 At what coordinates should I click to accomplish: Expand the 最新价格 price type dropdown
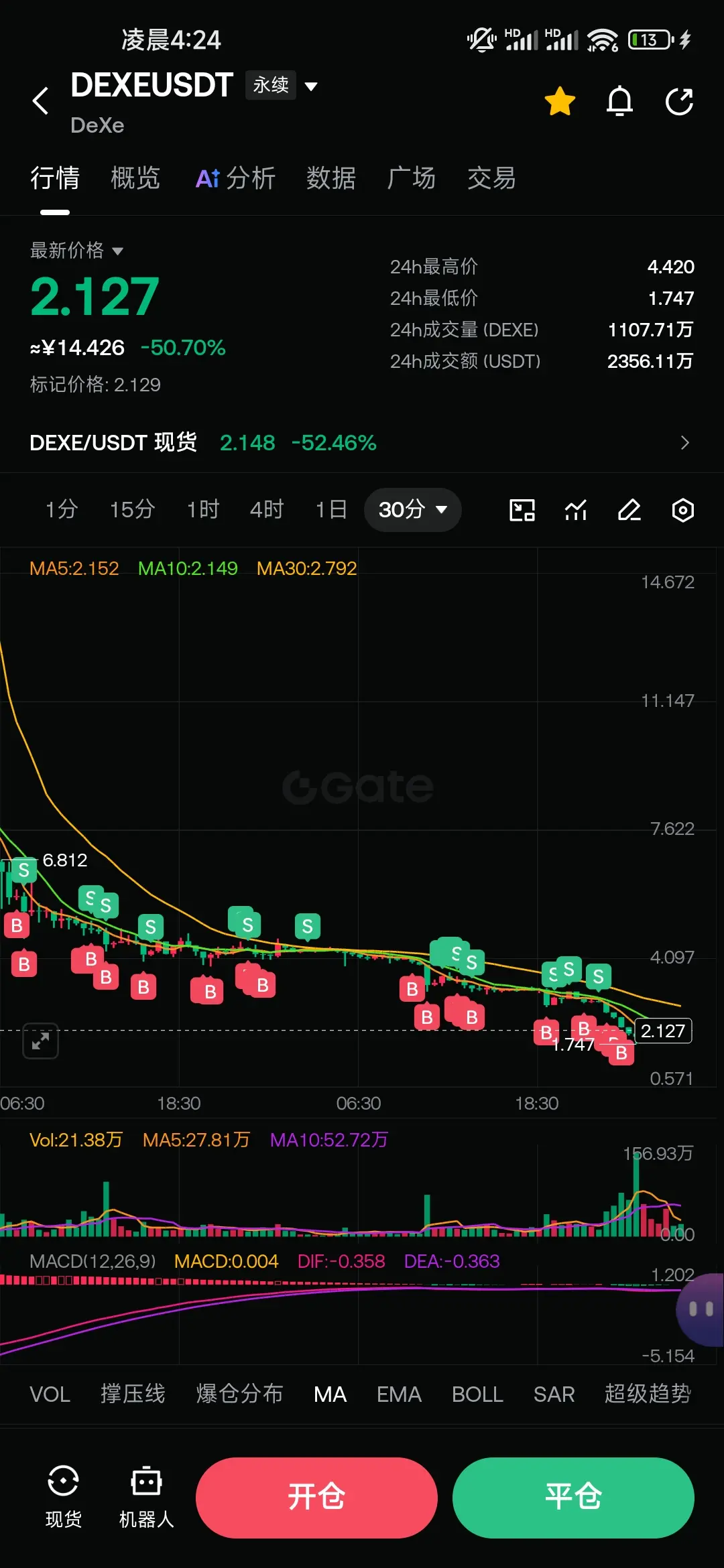(x=76, y=251)
